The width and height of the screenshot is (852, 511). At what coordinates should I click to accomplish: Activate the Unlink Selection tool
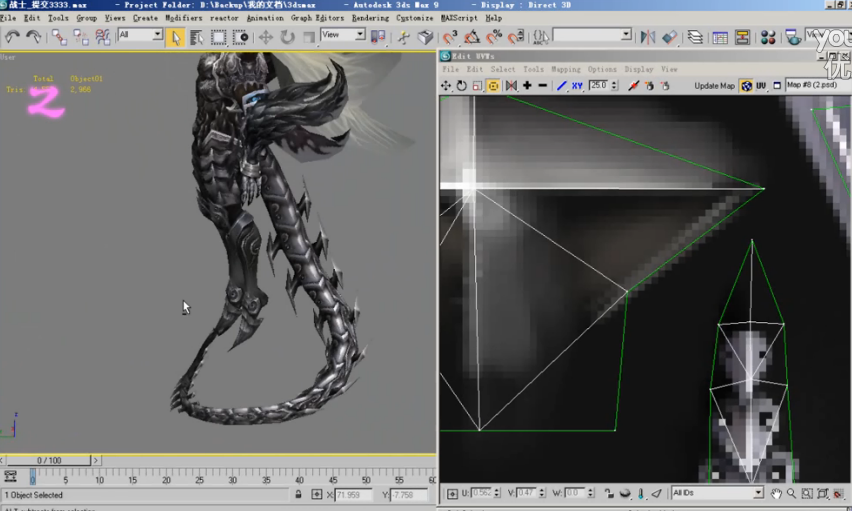tap(81, 37)
